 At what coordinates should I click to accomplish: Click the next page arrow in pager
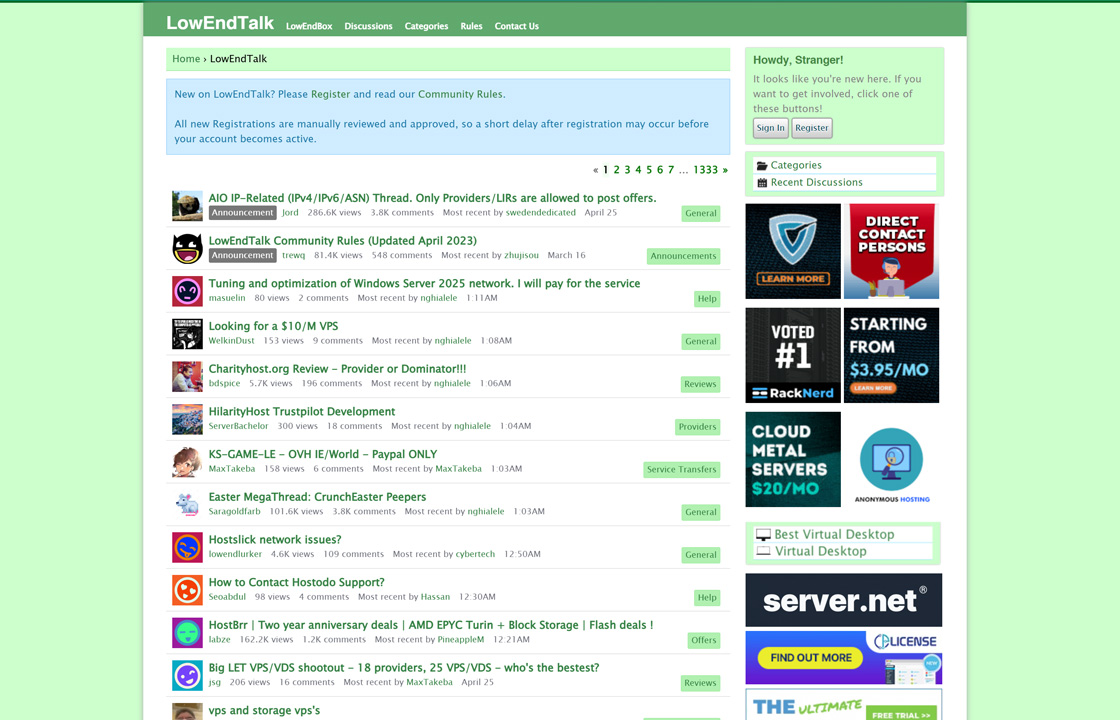click(725, 170)
